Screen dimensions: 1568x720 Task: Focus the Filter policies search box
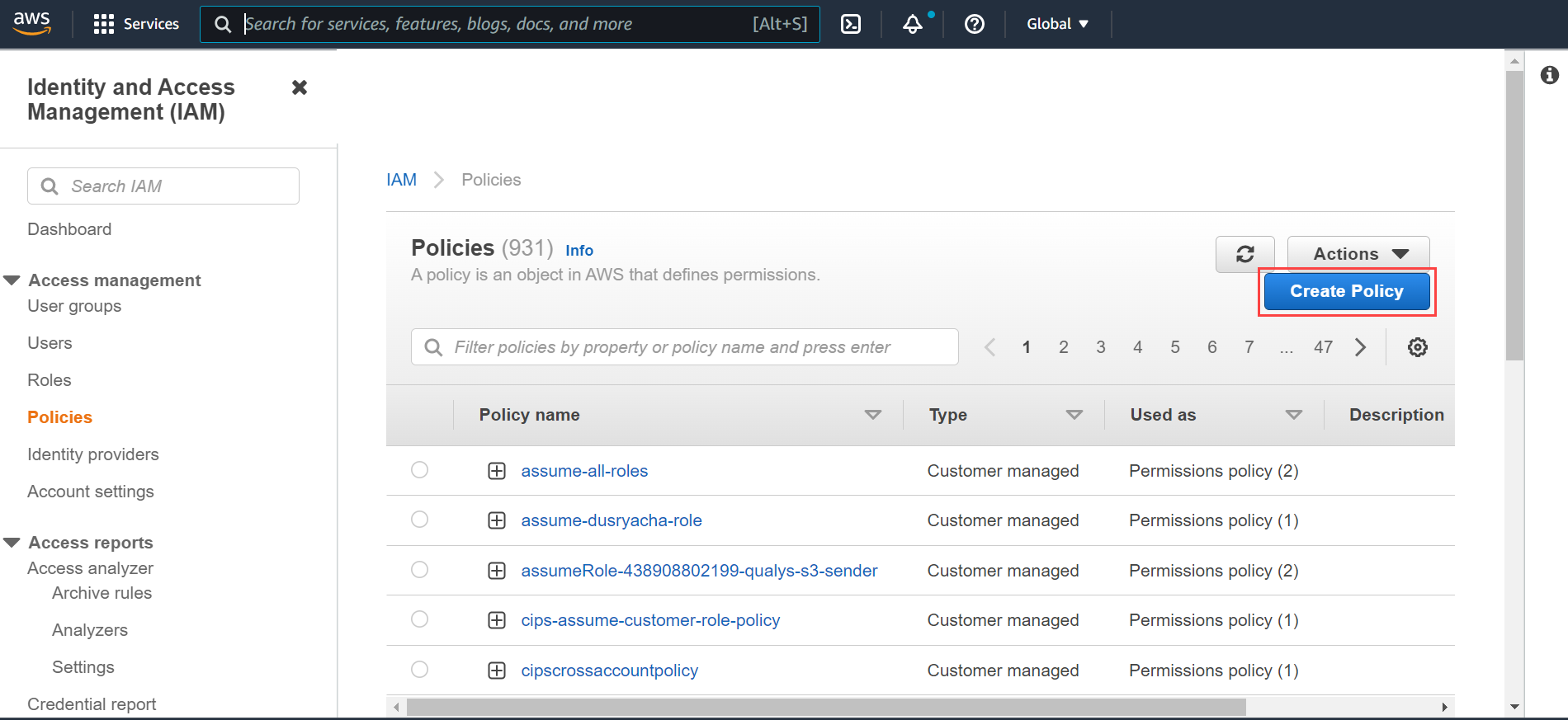pos(685,347)
